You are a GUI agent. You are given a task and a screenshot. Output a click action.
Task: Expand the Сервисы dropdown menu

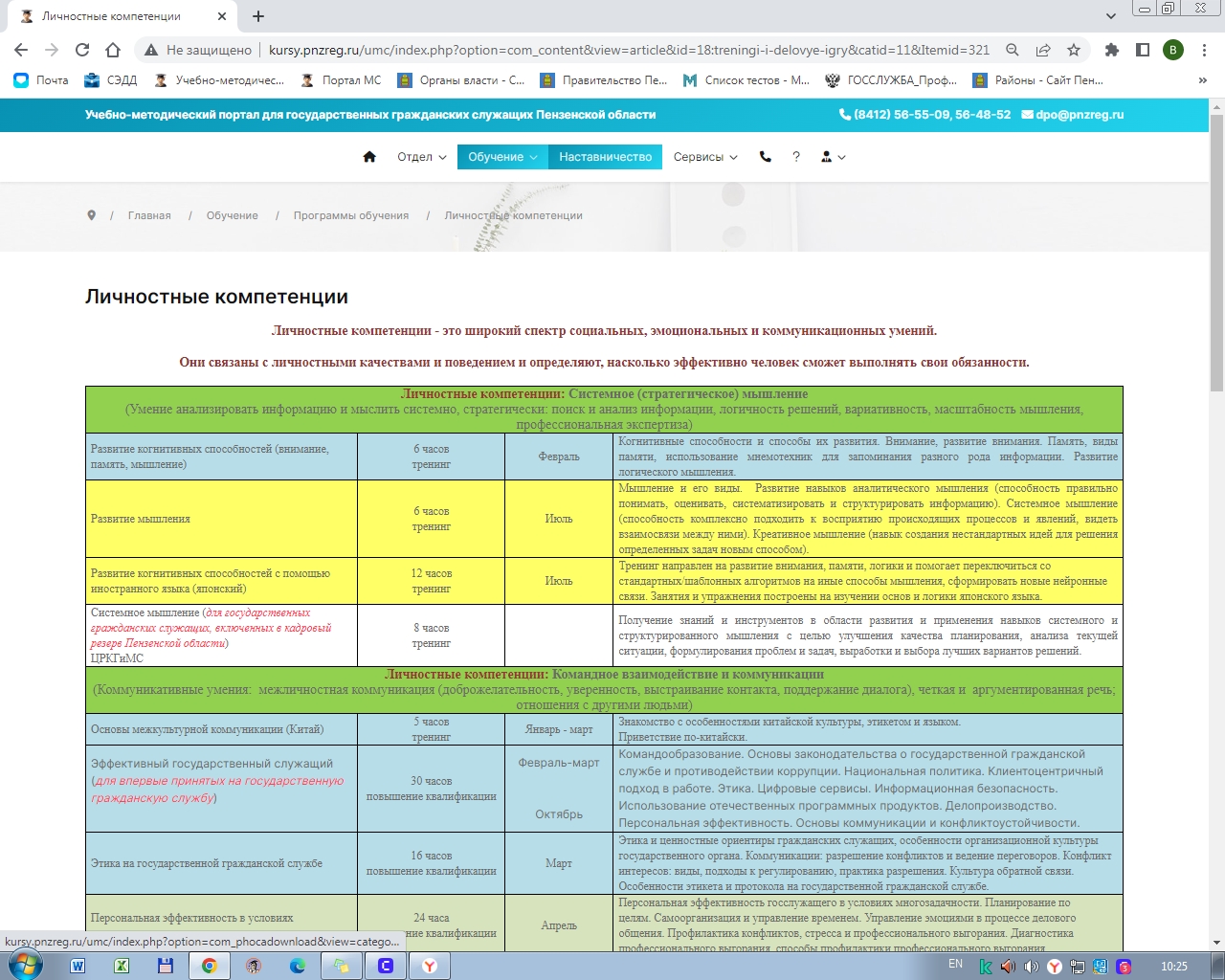(x=705, y=157)
